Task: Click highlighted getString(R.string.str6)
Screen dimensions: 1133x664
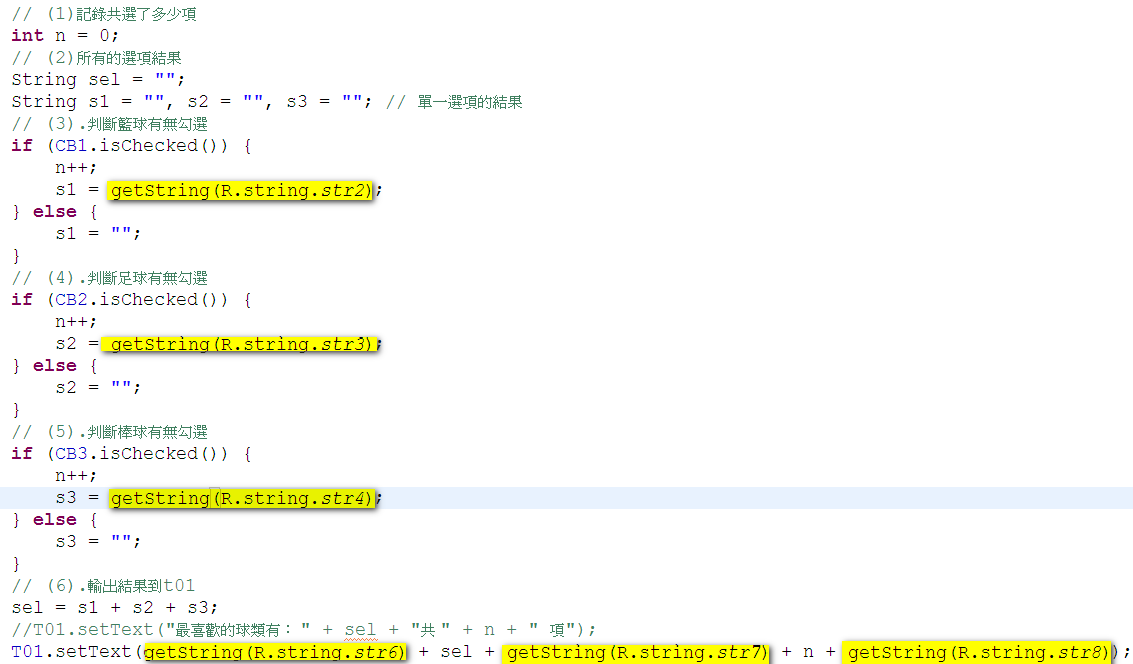Action: [275, 652]
